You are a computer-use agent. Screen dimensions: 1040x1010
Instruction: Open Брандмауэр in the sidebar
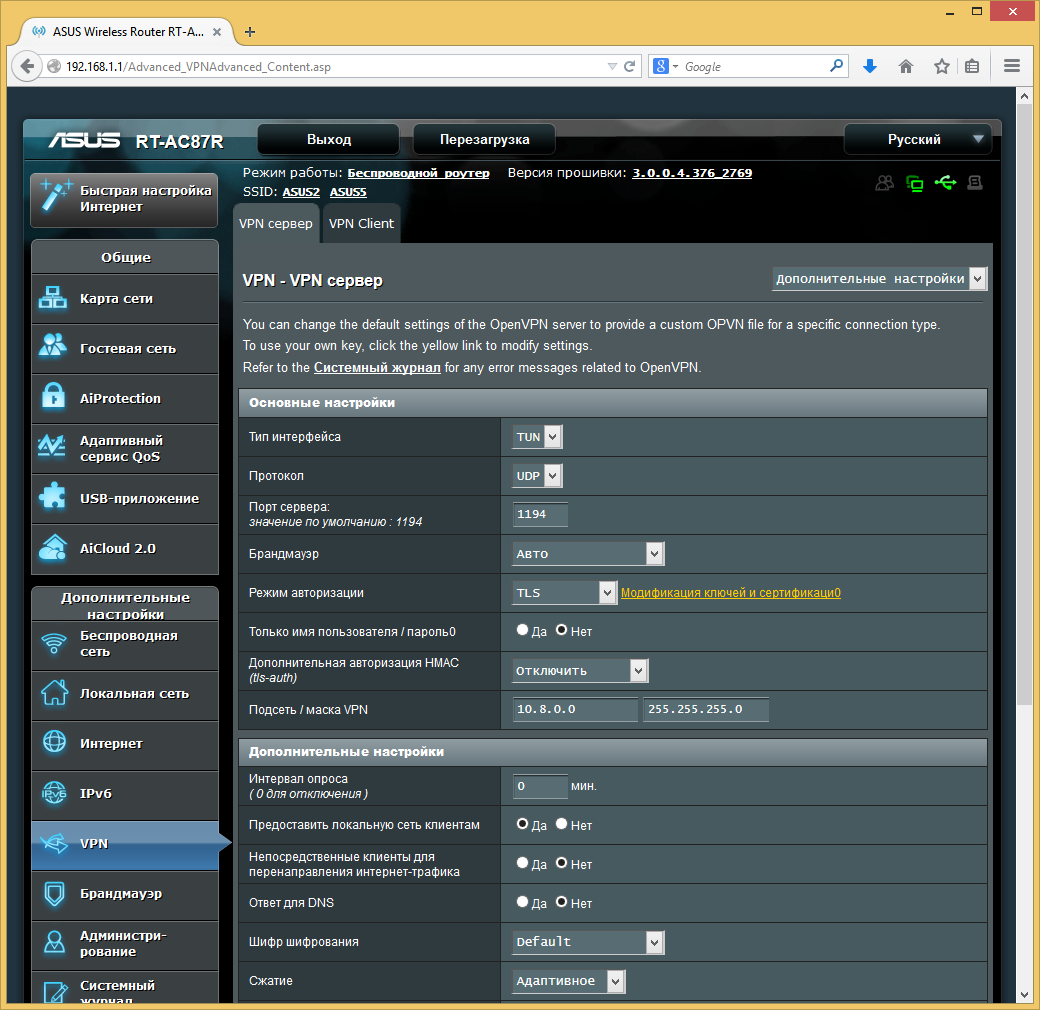[125, 894]
